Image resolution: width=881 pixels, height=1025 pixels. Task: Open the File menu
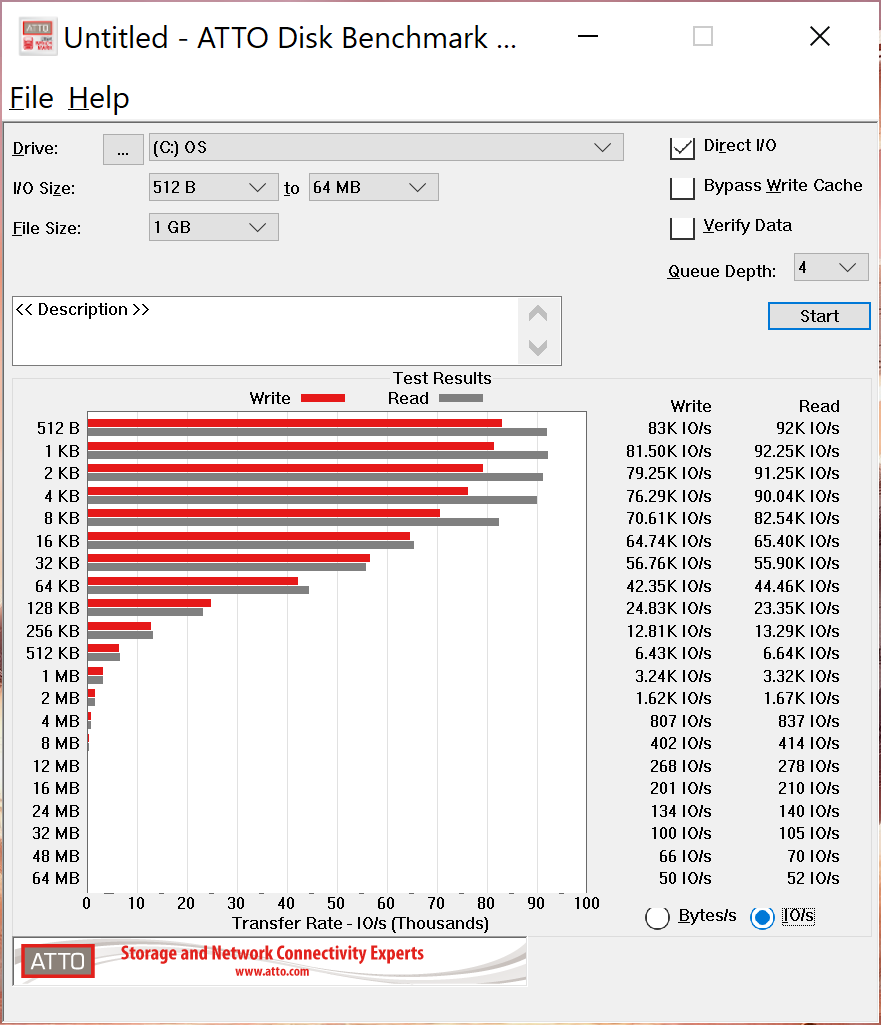click(x=31, y=98)
